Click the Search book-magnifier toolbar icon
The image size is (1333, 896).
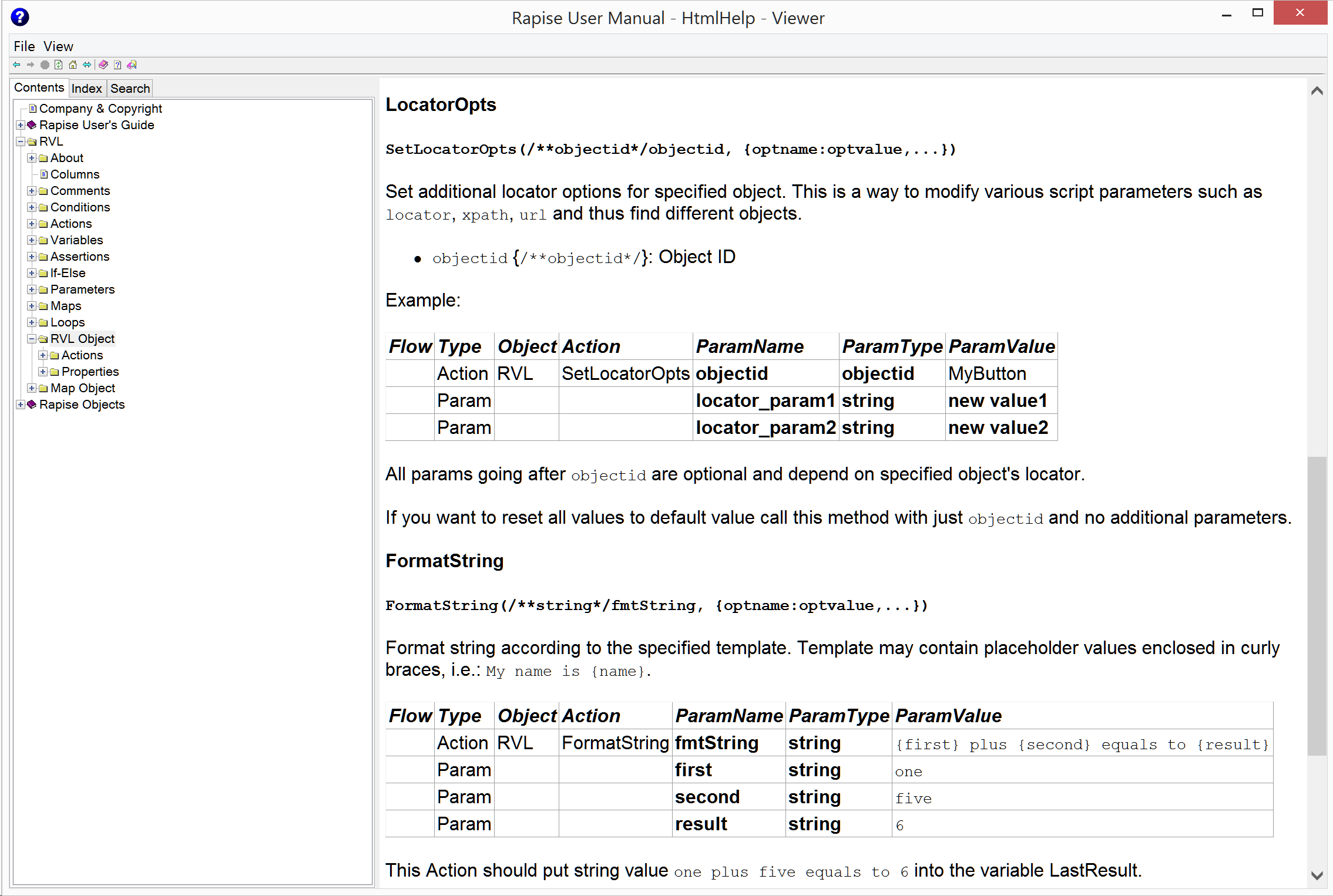coord(132,65)
